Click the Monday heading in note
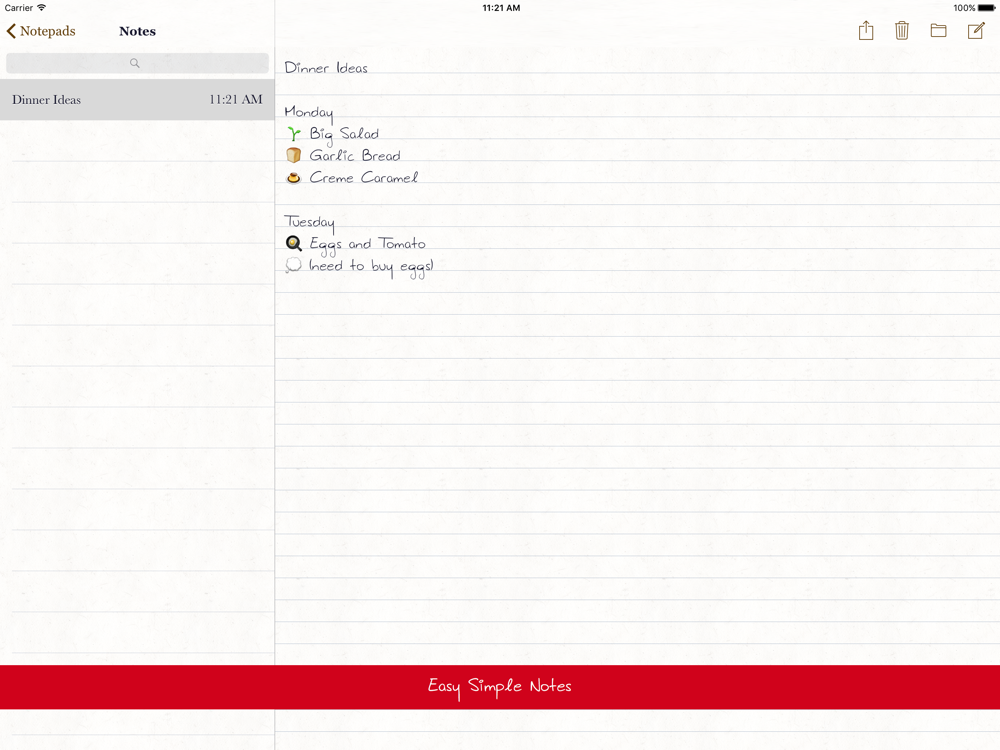The height and width of the screenshot is (750, 1000). tap(309, 112)
